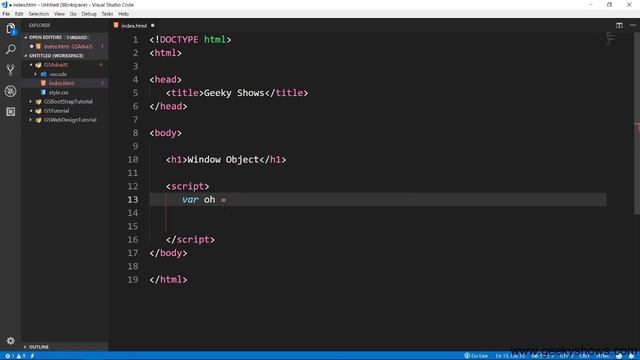Open style.css in explorer

point(64,93)
